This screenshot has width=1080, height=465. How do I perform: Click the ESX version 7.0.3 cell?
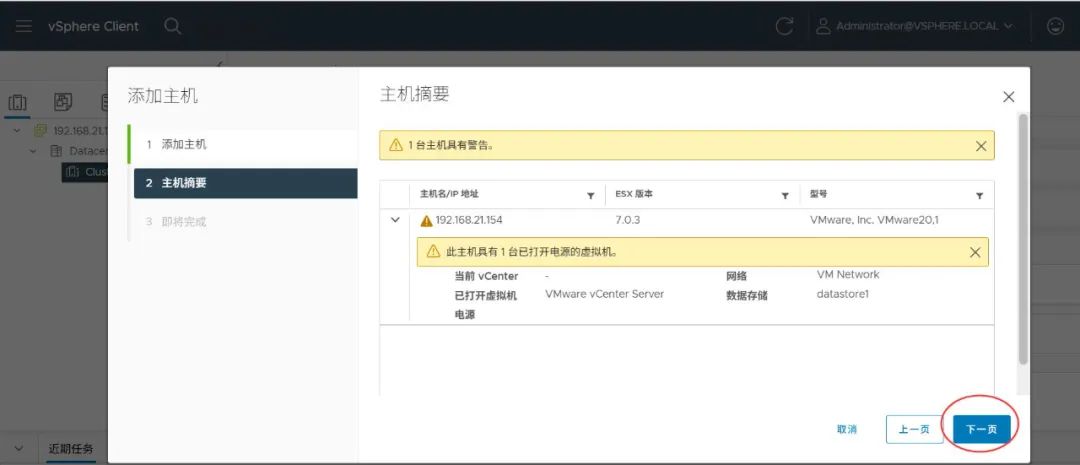627,220
